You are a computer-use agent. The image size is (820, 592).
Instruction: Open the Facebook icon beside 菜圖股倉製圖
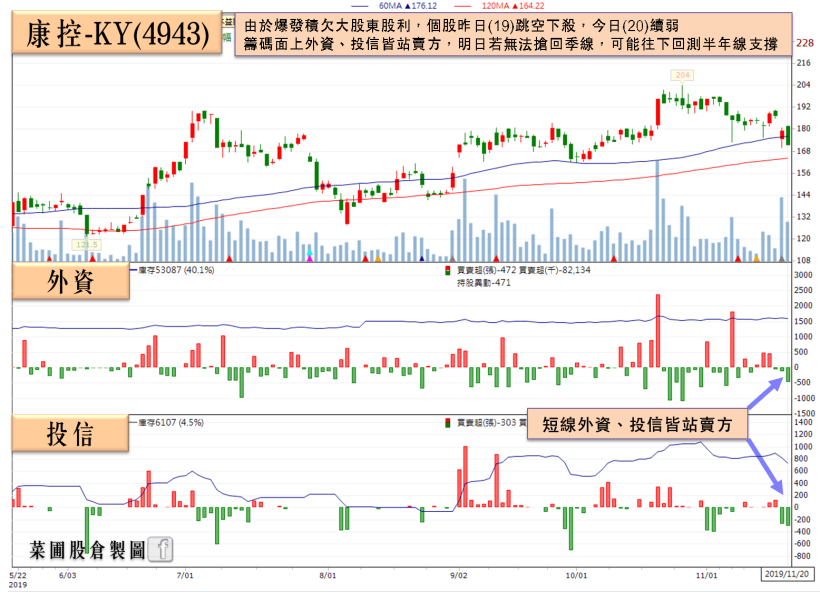click(x=161, y=549)
